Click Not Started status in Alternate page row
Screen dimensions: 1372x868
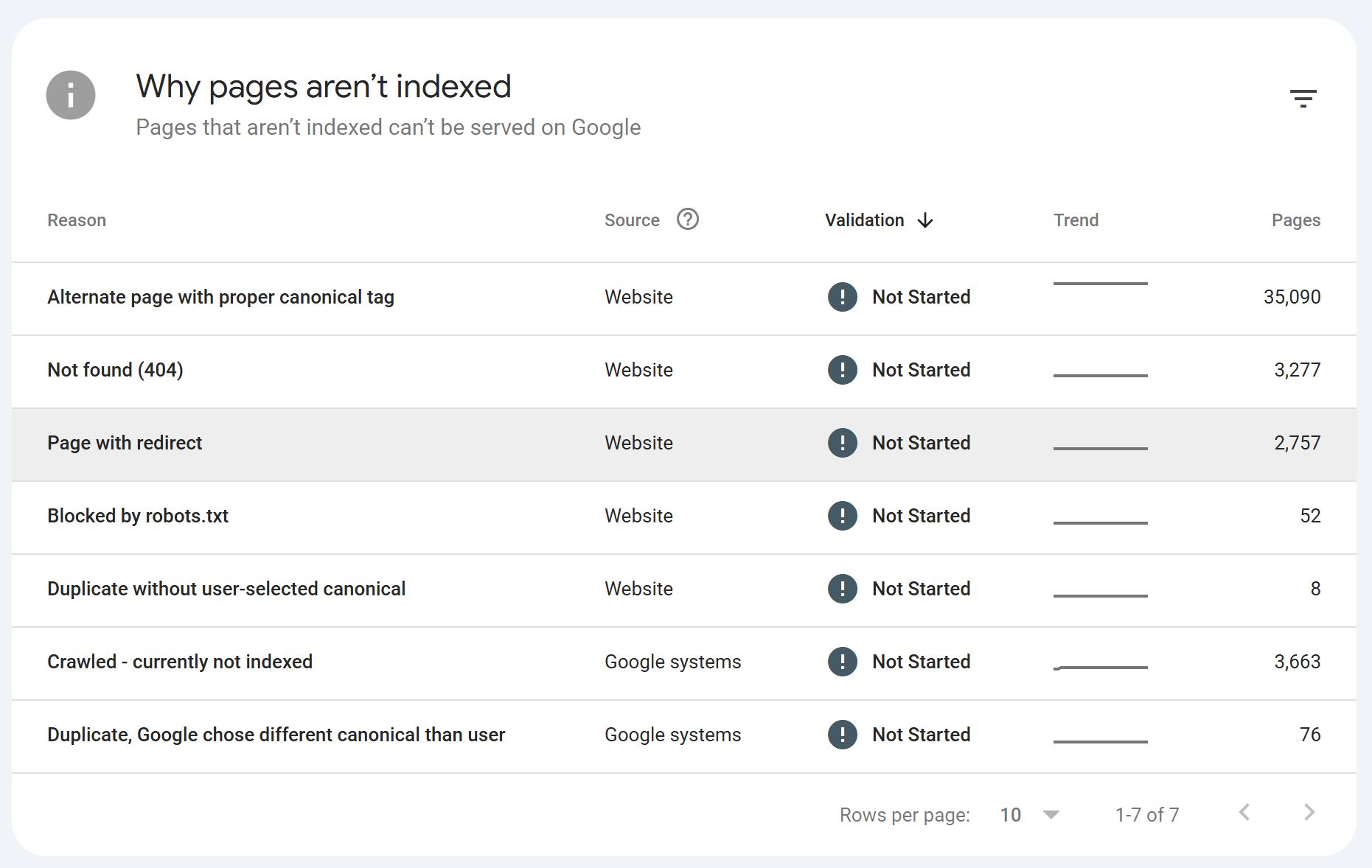(x=921, y=297)
